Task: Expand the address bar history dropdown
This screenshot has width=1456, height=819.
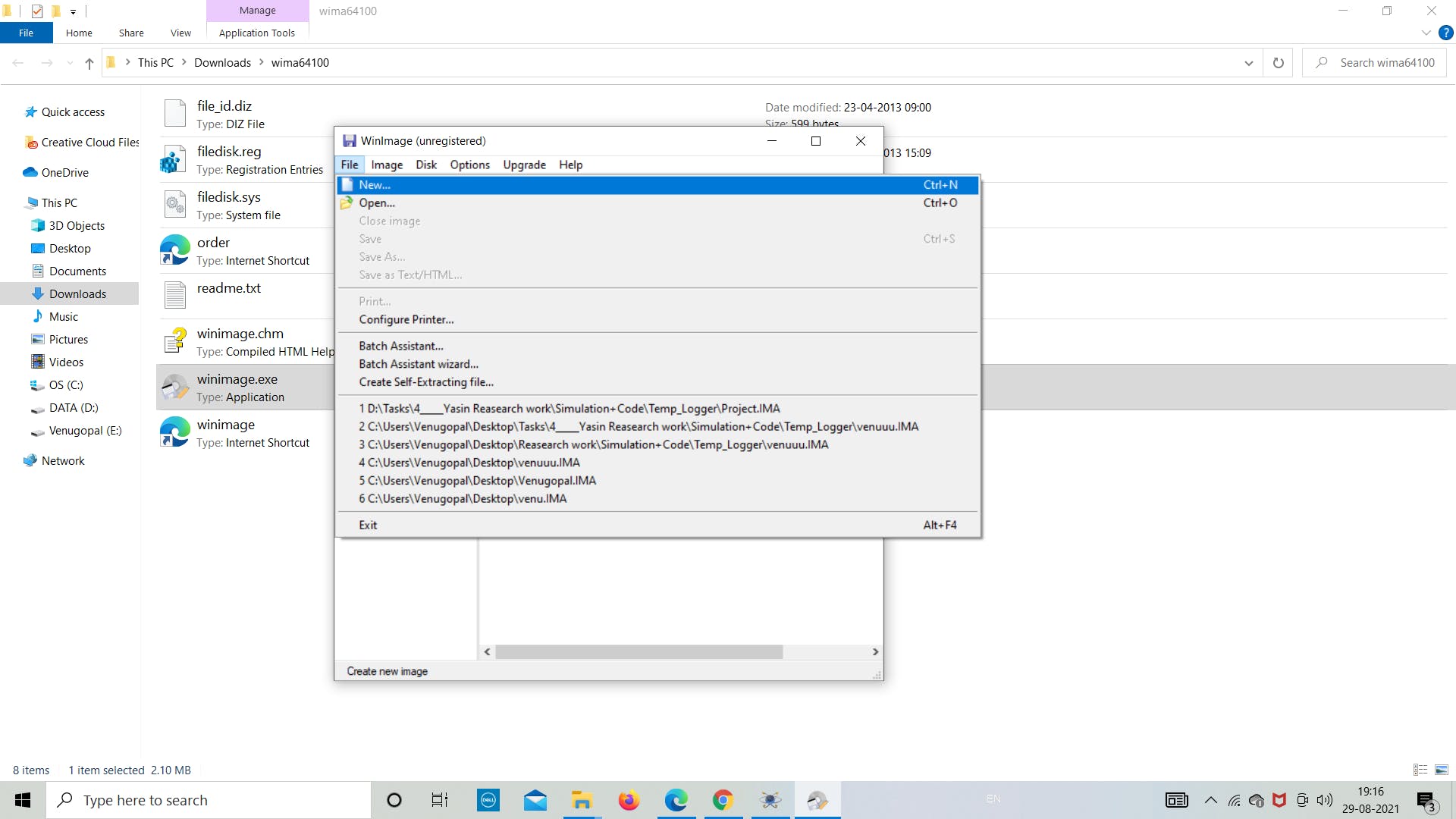Action: tap(1249, 63)
